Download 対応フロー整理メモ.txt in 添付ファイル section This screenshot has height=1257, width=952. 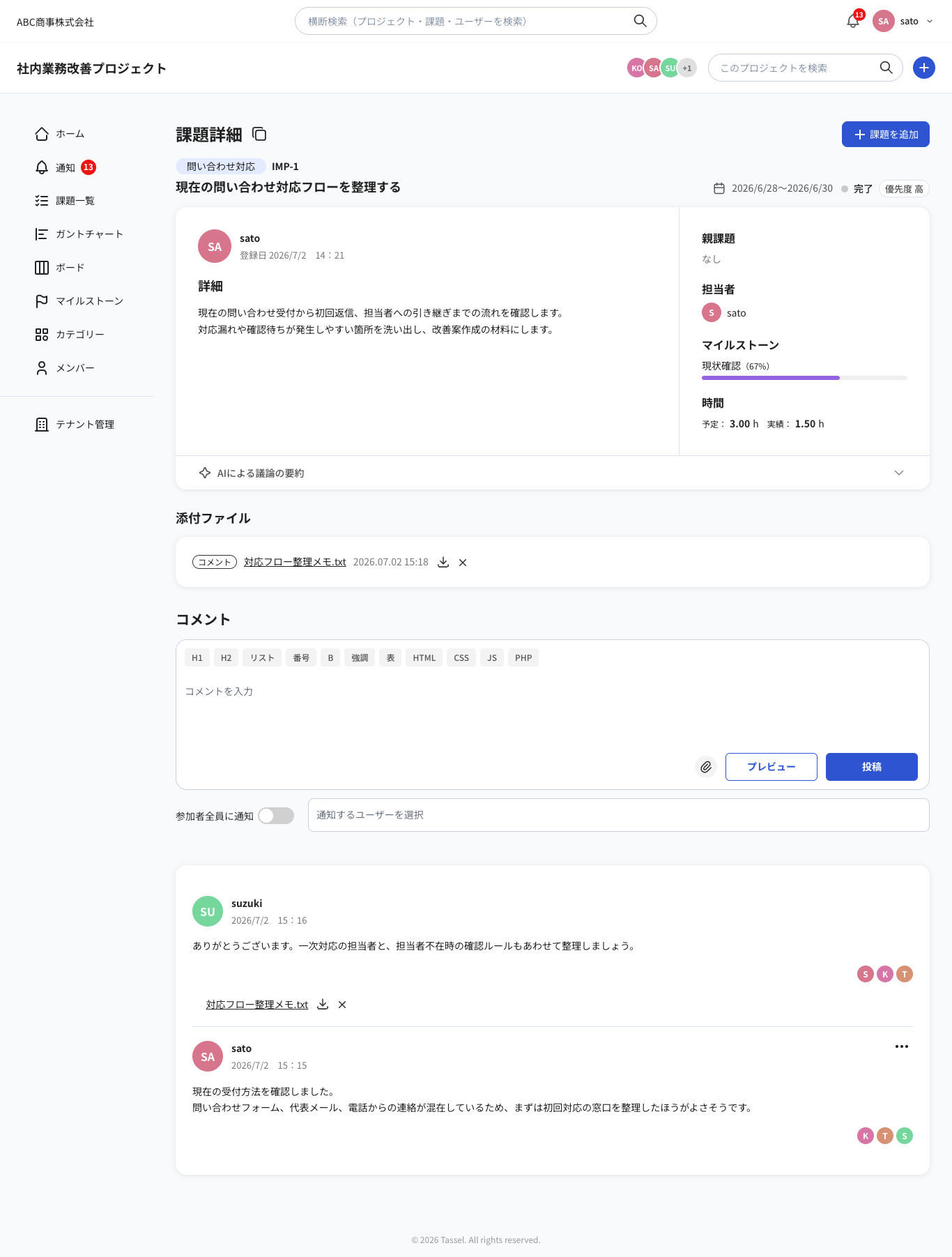coord(443,562)
